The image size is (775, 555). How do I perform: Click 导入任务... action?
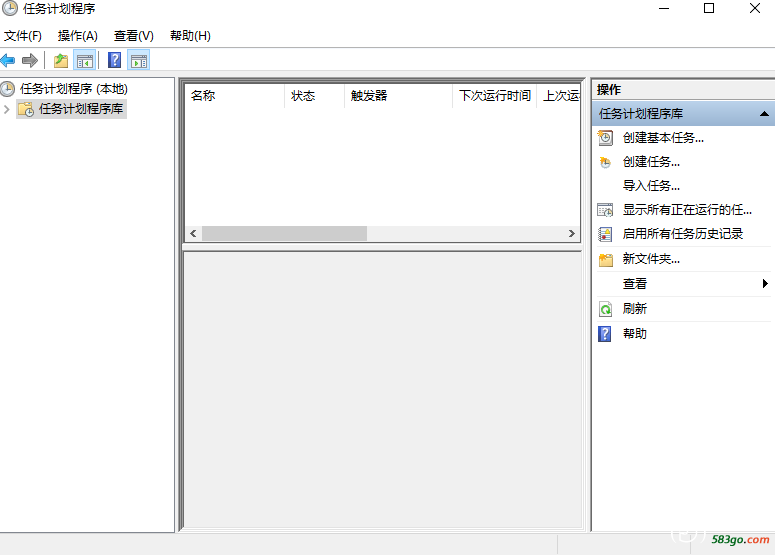pyautogui.click(x=651, y=186)
